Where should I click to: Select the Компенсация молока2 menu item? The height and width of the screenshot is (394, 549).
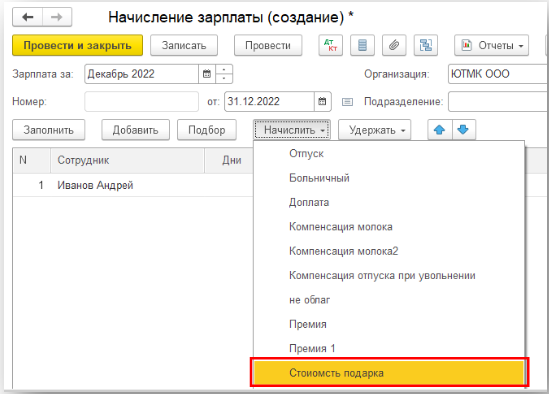[389, 251]
